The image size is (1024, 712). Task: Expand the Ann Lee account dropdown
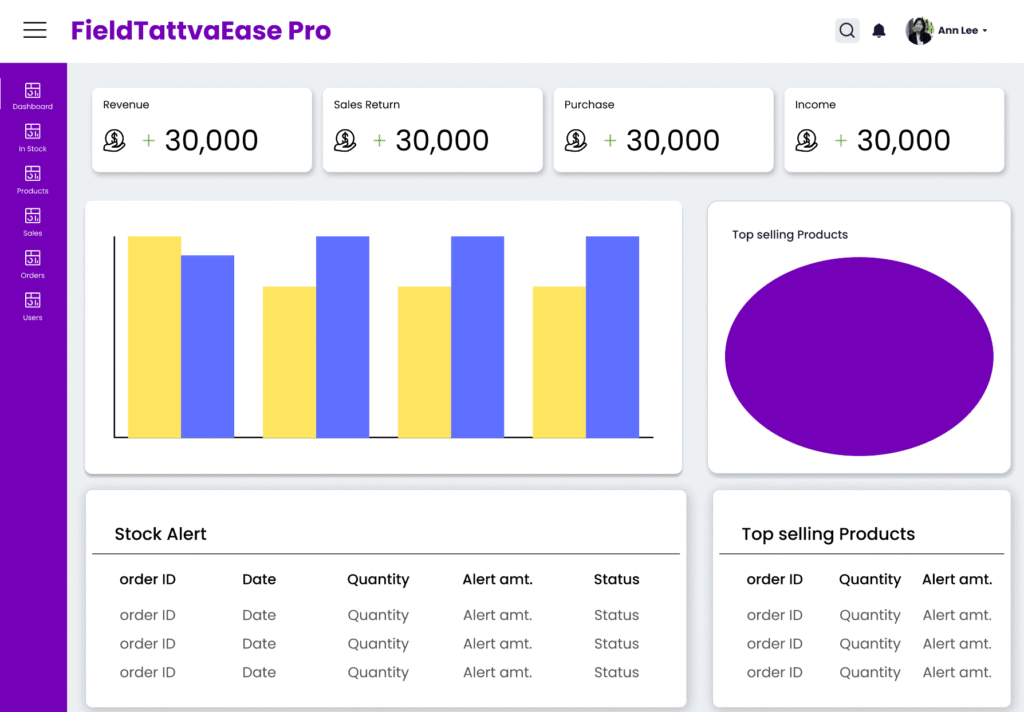[985, 31]
